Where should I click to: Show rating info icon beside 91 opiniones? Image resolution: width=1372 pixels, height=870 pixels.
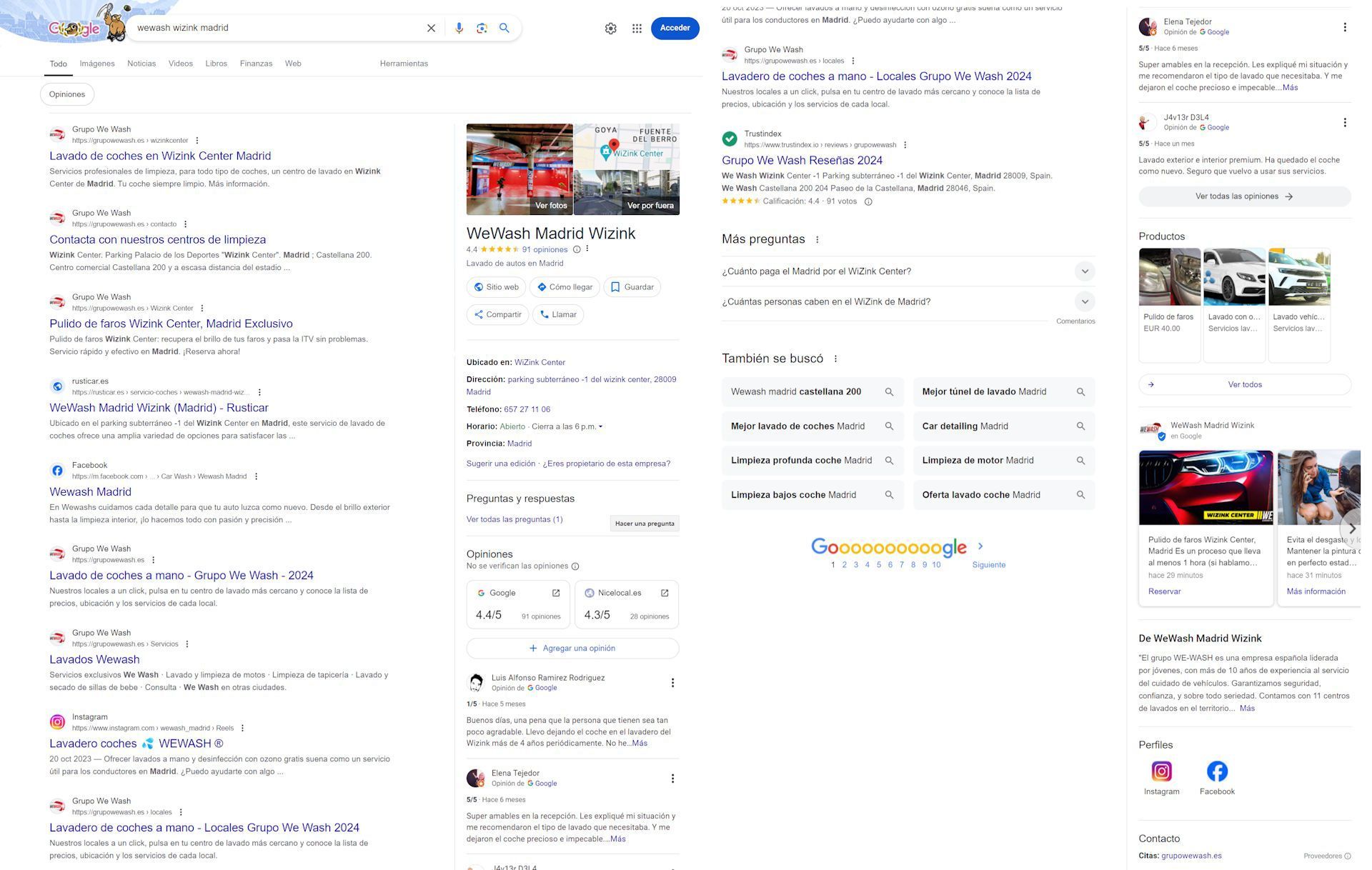pyautogui.click(x=577, y=249)
